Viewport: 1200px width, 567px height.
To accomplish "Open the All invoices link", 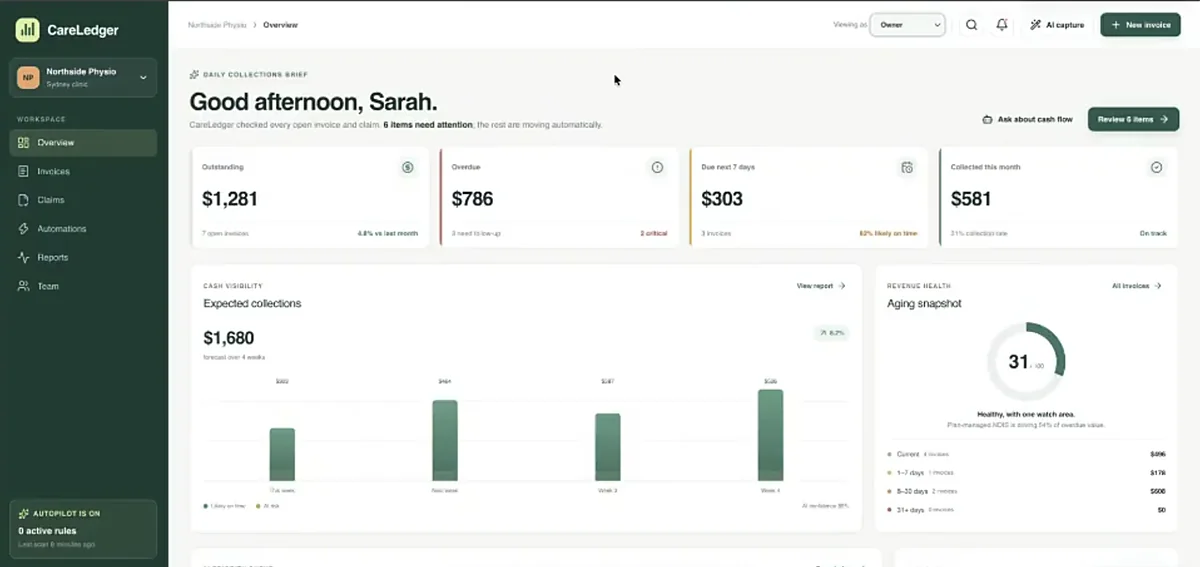I will [1136, 286].
